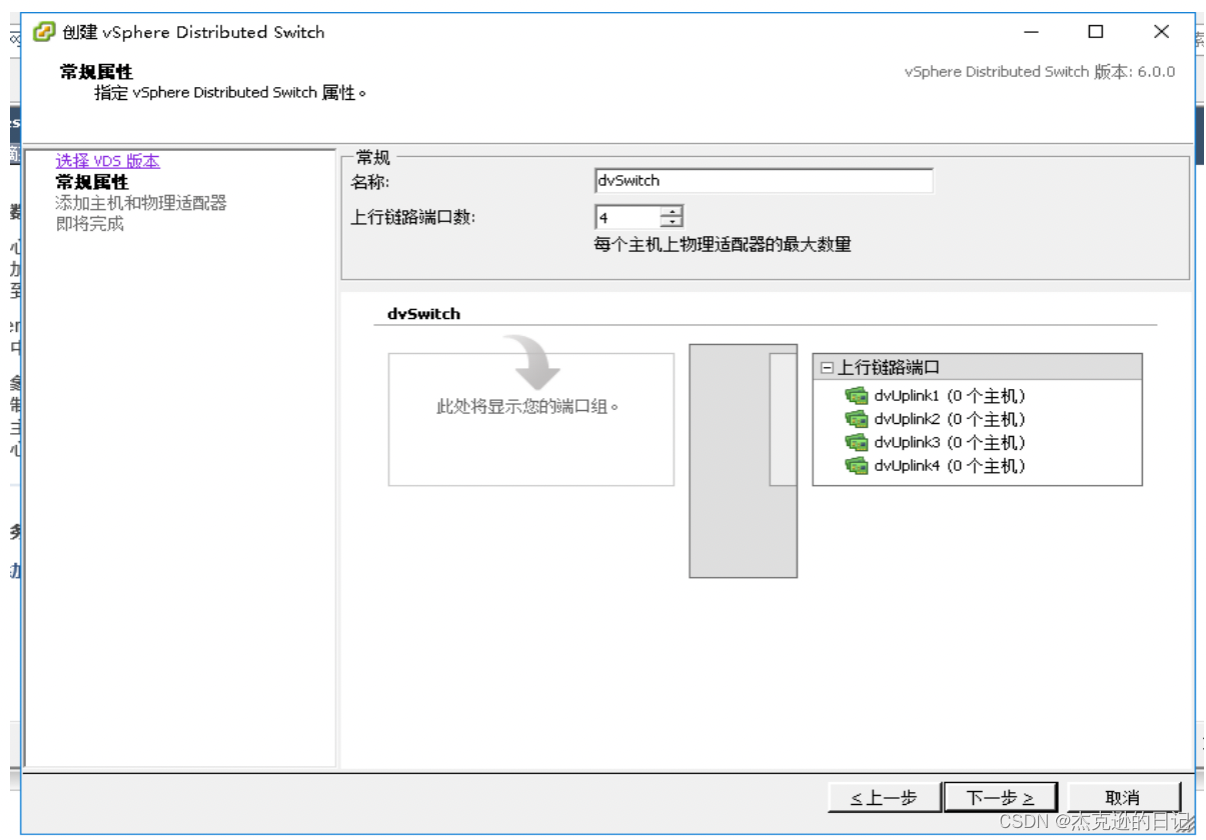1206x840 pixels.
Task: Select the dvUplink4 adapter icon
Action: tap(857, 465)
